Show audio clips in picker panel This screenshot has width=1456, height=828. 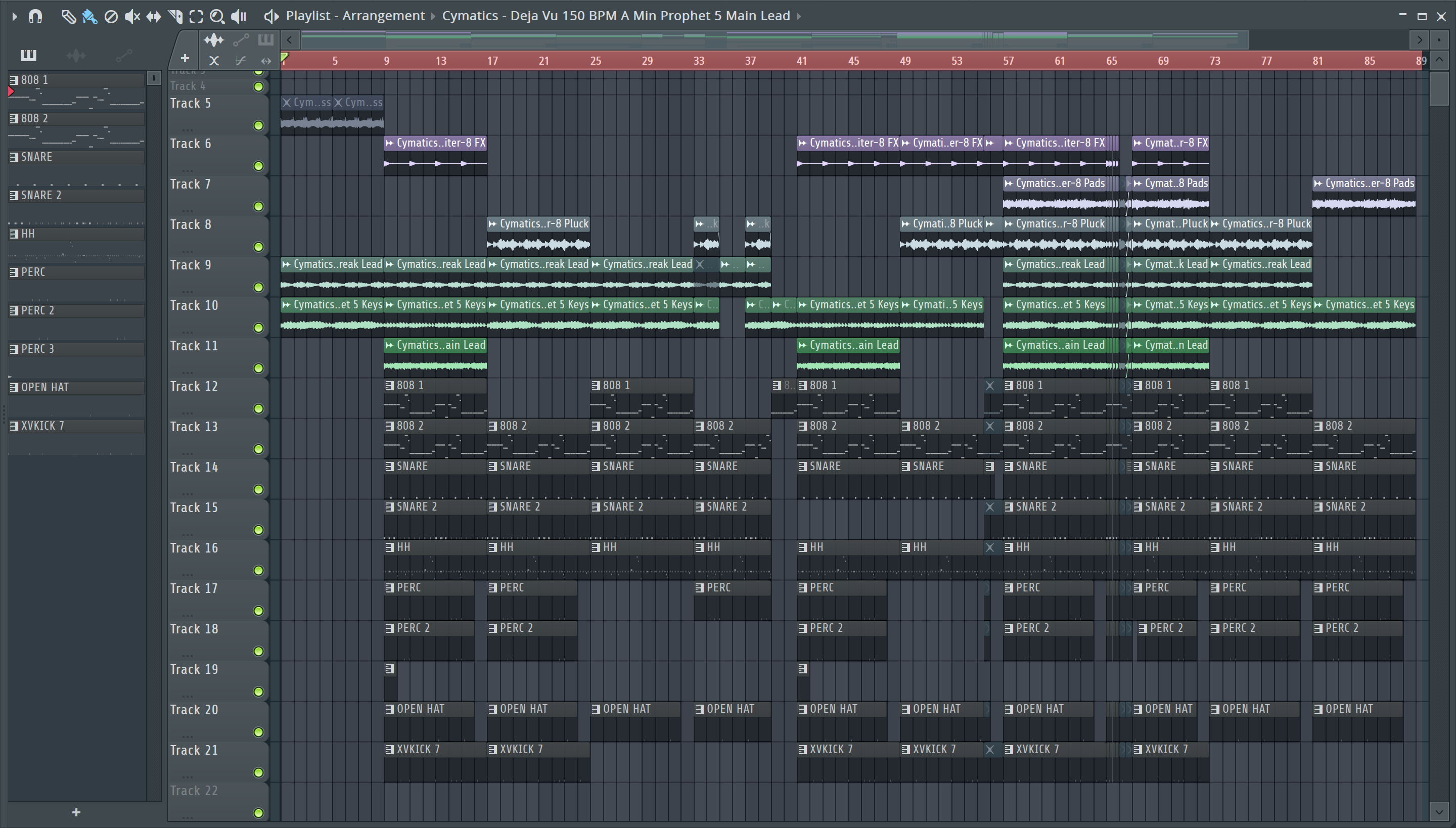pyautogui.click(x=76, y=55)
